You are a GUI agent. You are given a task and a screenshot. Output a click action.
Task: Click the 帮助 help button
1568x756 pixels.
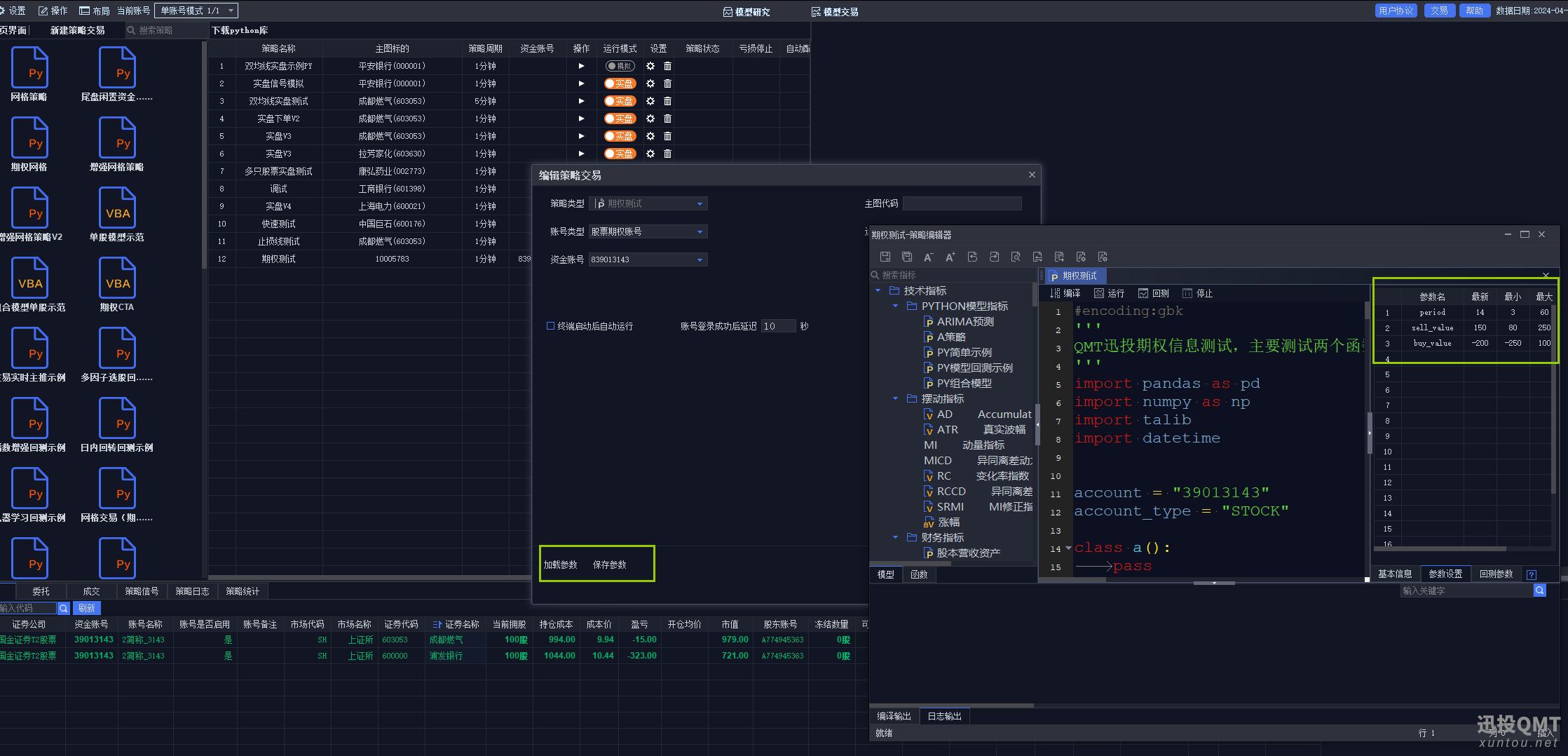click(x=1474, y=11)
